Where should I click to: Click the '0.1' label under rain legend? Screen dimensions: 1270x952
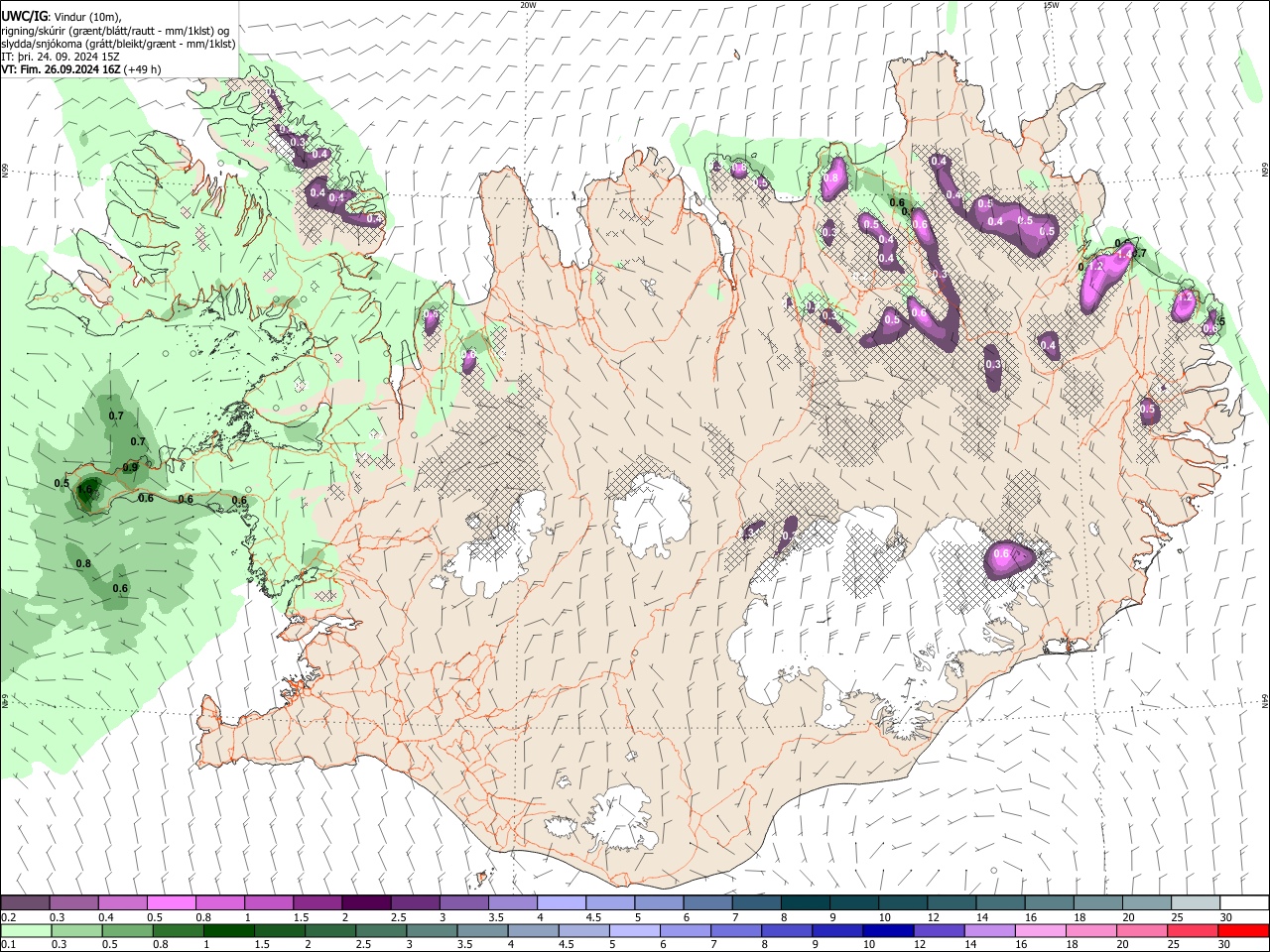coord(9,945)
